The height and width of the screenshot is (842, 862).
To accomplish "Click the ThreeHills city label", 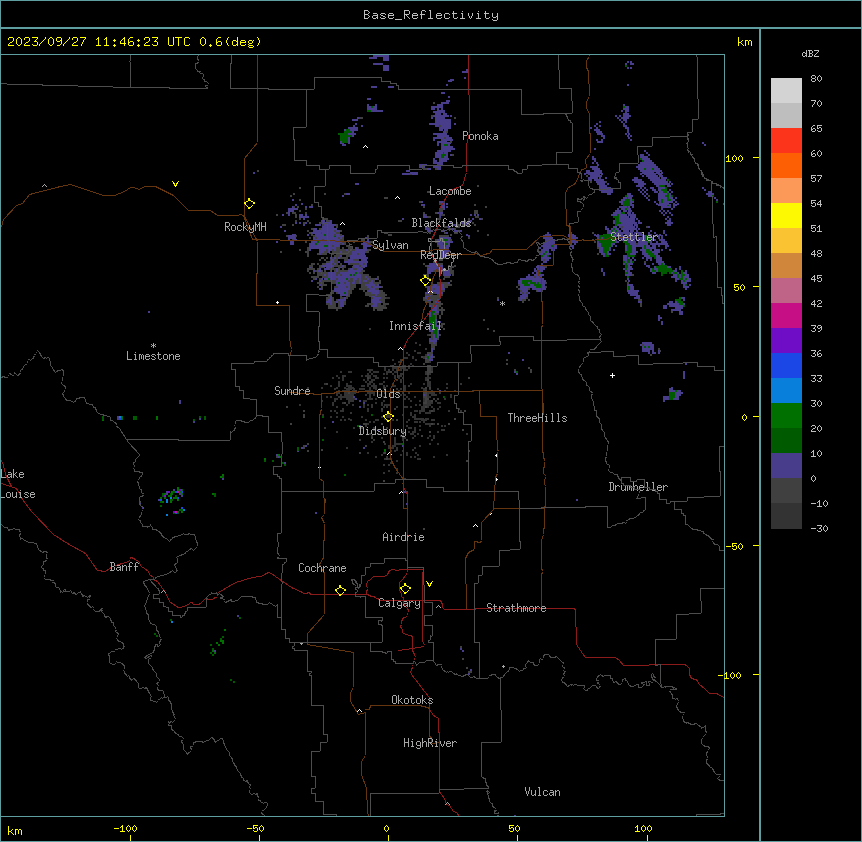I will [x=537, y=418].
